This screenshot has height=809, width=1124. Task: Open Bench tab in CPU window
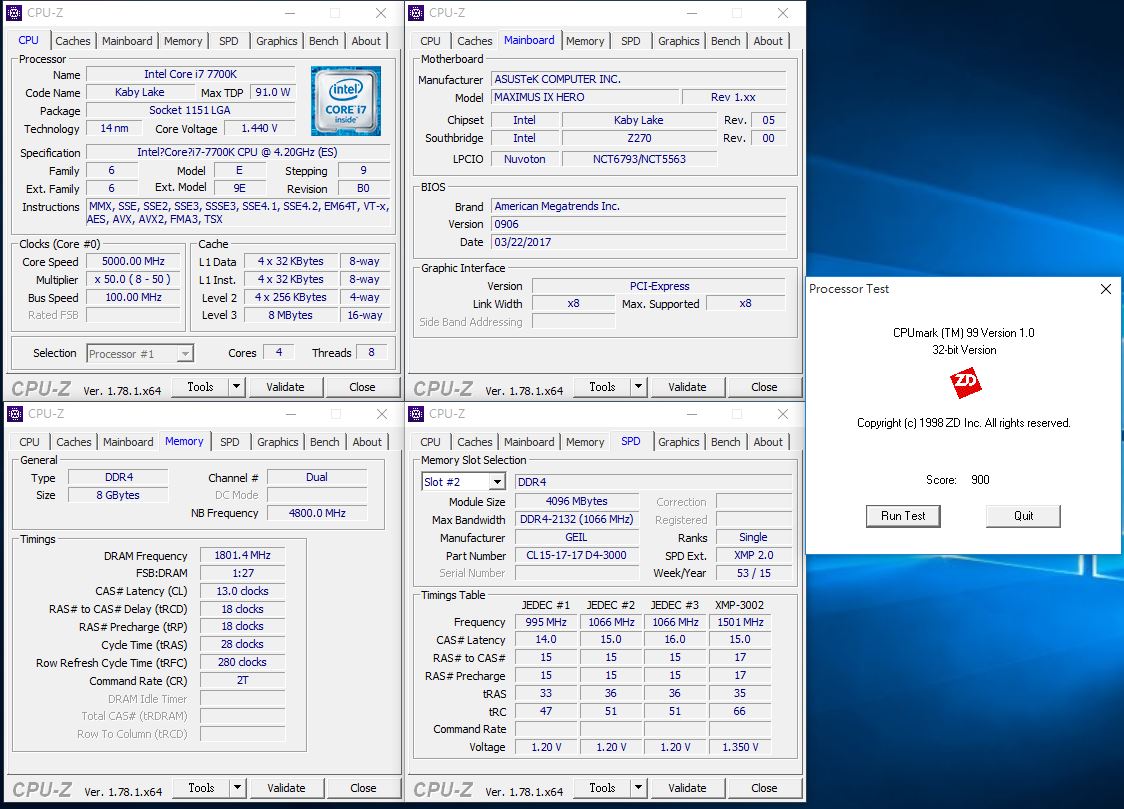click(x=323, y=41)
